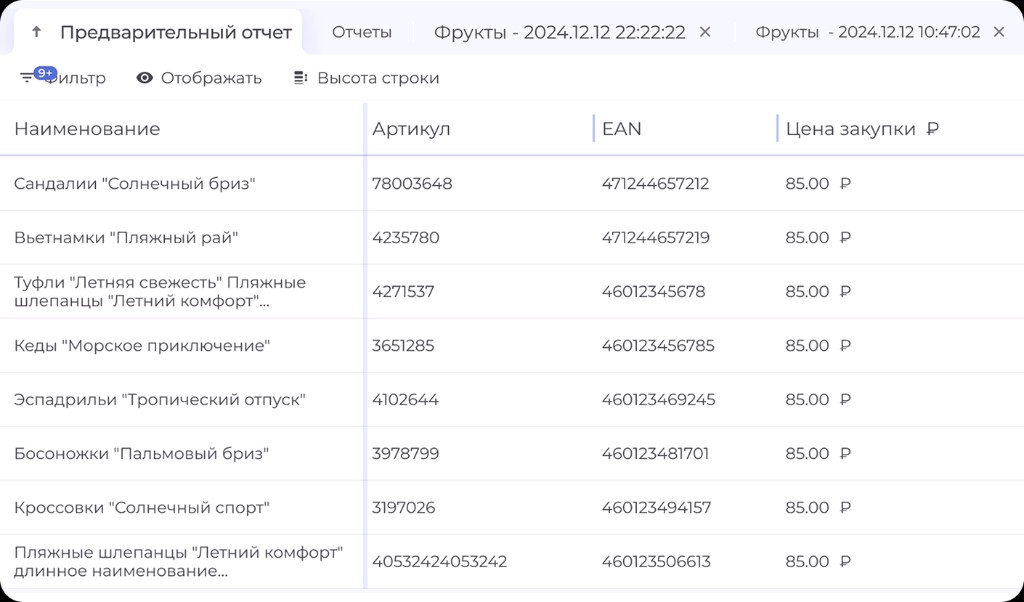The image size is (1024, 602).
Task: Click the up arrow icon beside Предварительный отчет
Action: tap(37, 32)
